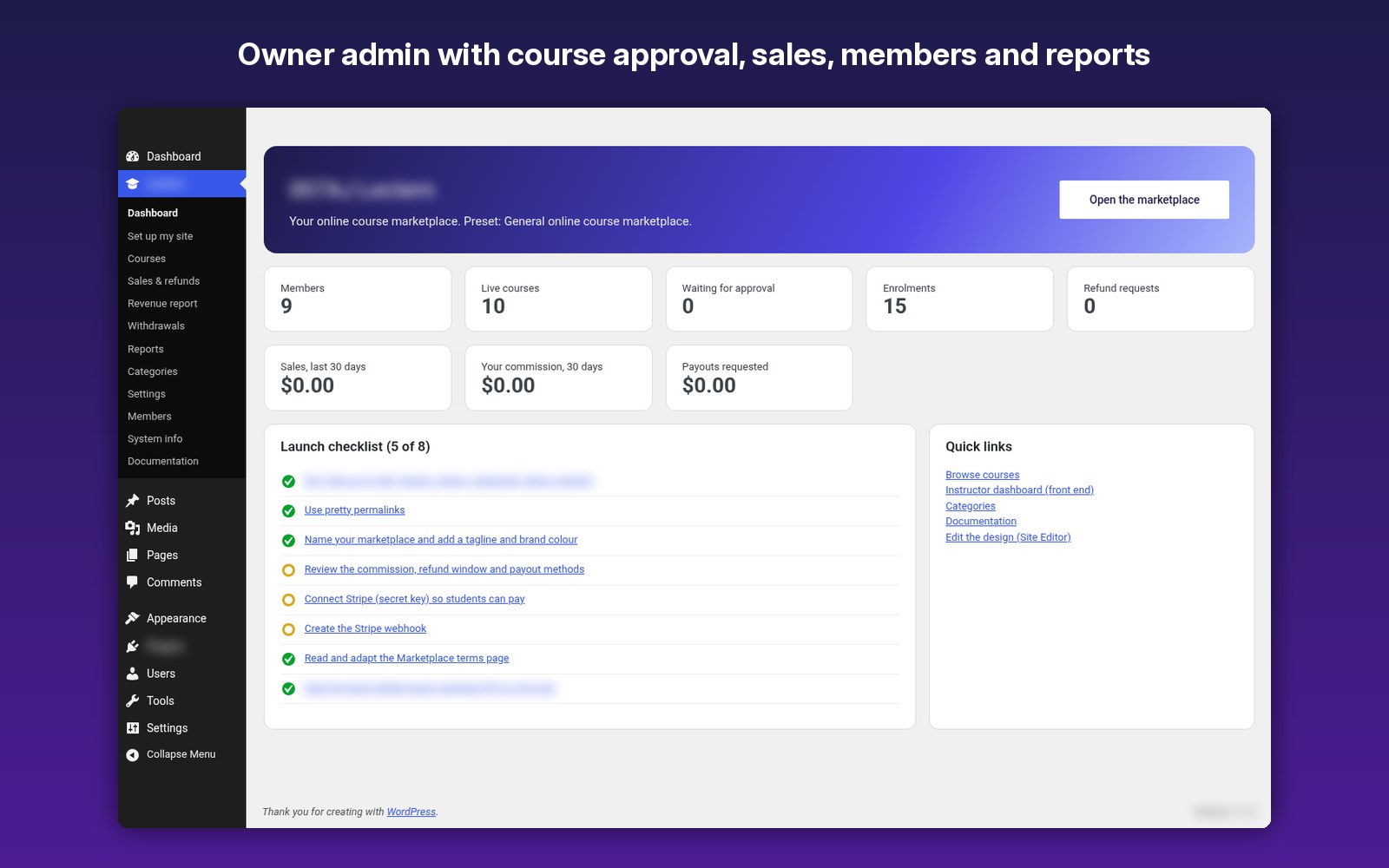This screenshot has height=868, width=1389.
Task: Click pending circle beside Review the commission
Action: tap(289, 570)
